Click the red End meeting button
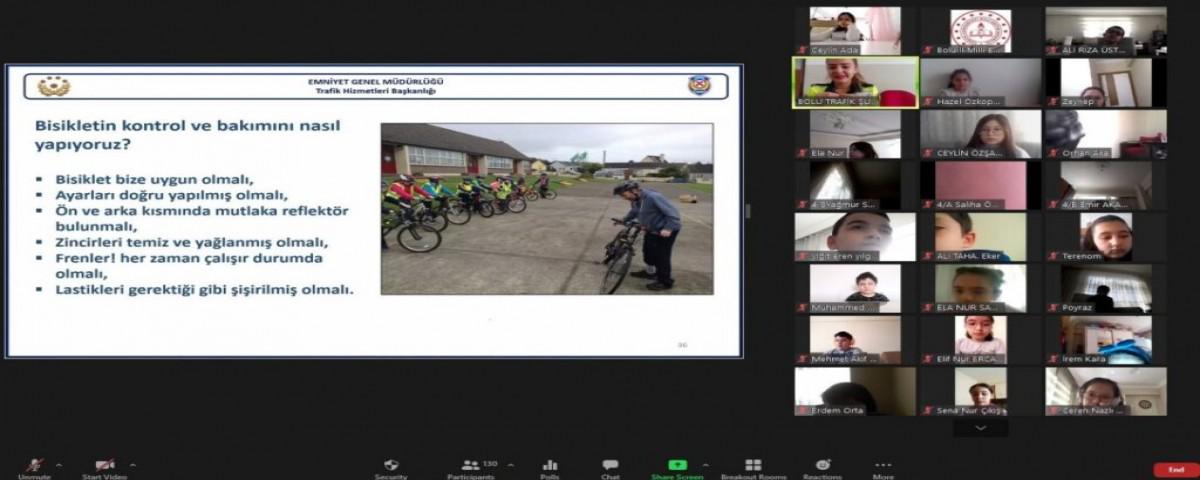 [x=1171, y=469]
